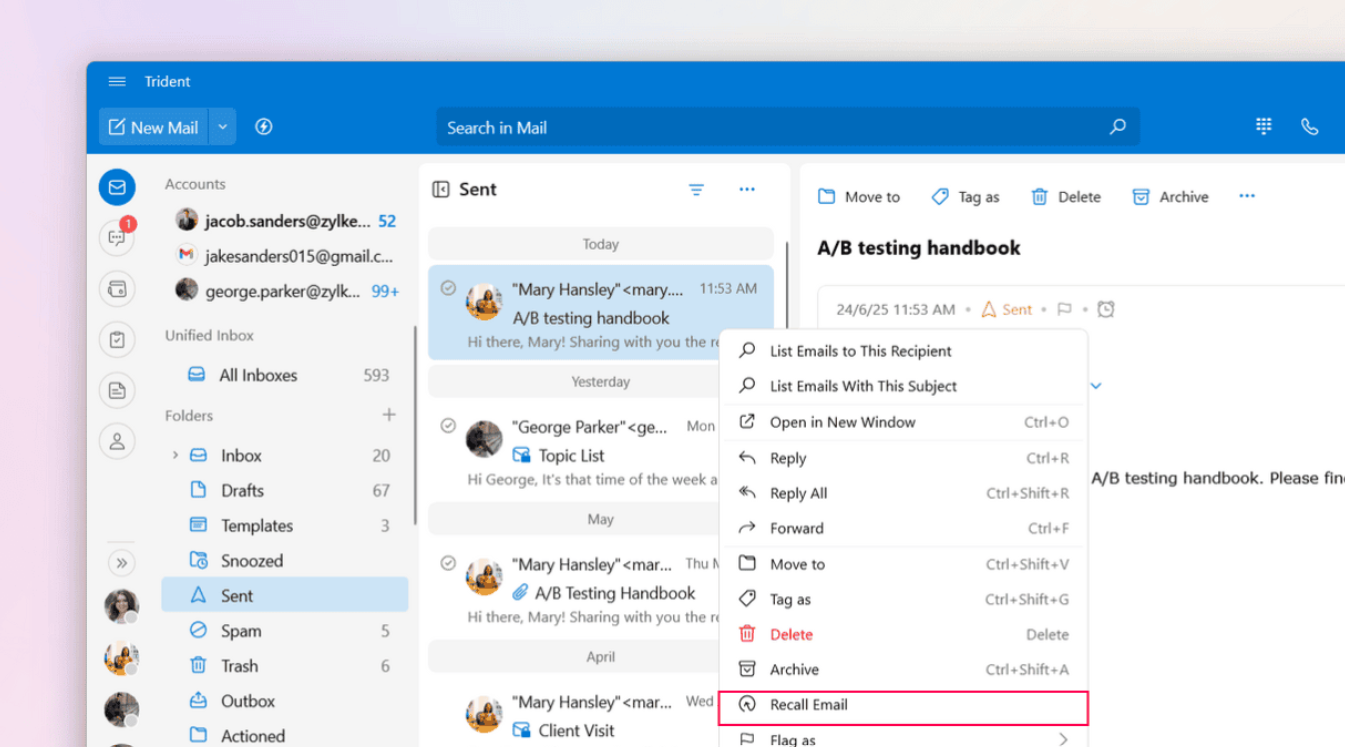Viewport: 1345px width, 747px height.
Task: Expand Flag as submenu arrow
Action: [1063, 740]
